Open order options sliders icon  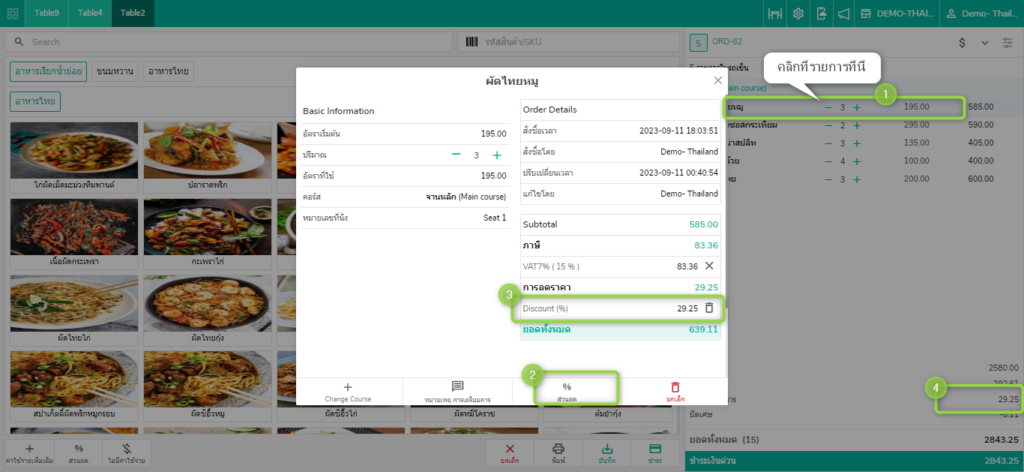click(x=1007, y=42)
